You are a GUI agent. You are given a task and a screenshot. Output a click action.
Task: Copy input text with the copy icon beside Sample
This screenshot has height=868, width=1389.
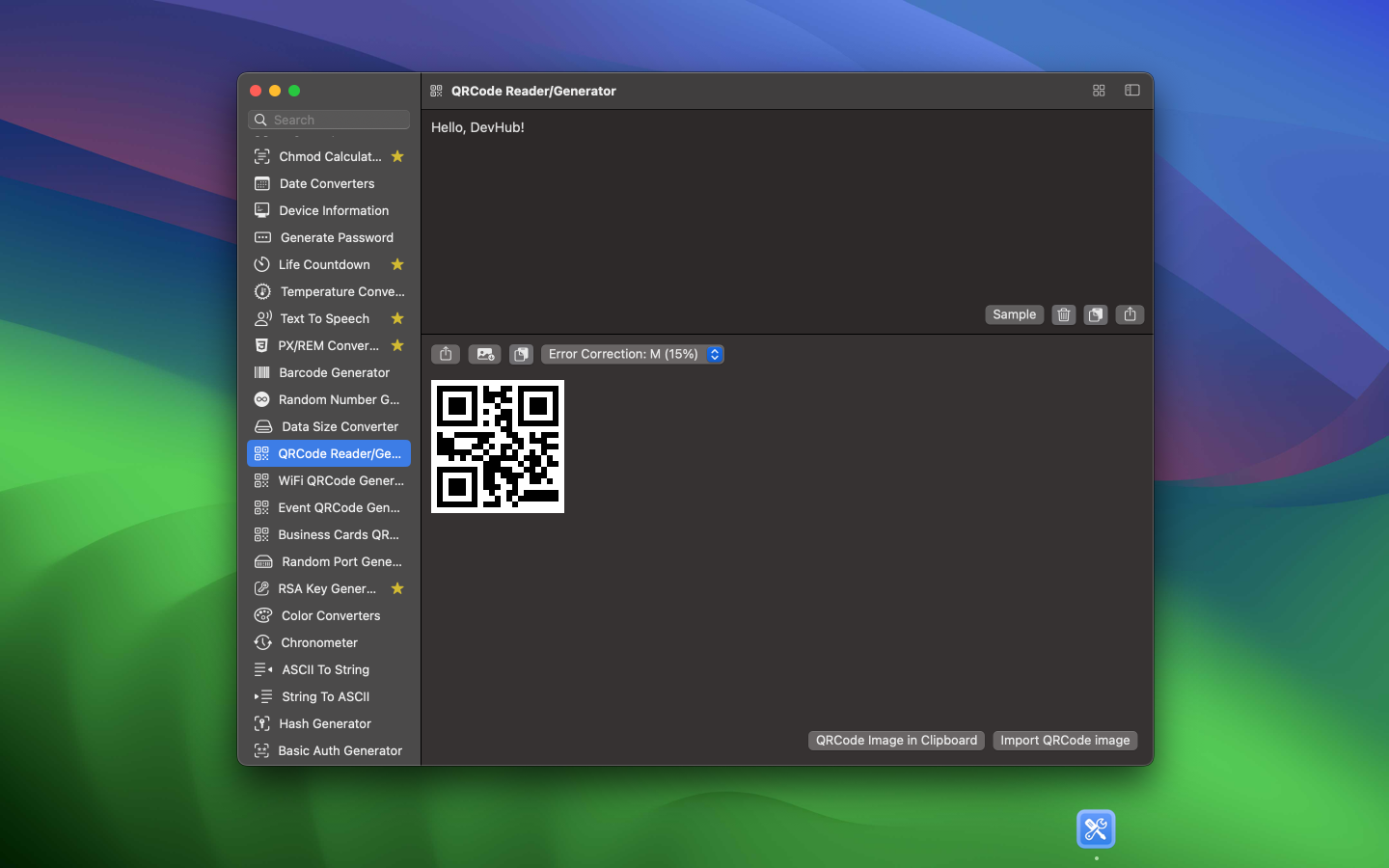(x=1096, y=314)
